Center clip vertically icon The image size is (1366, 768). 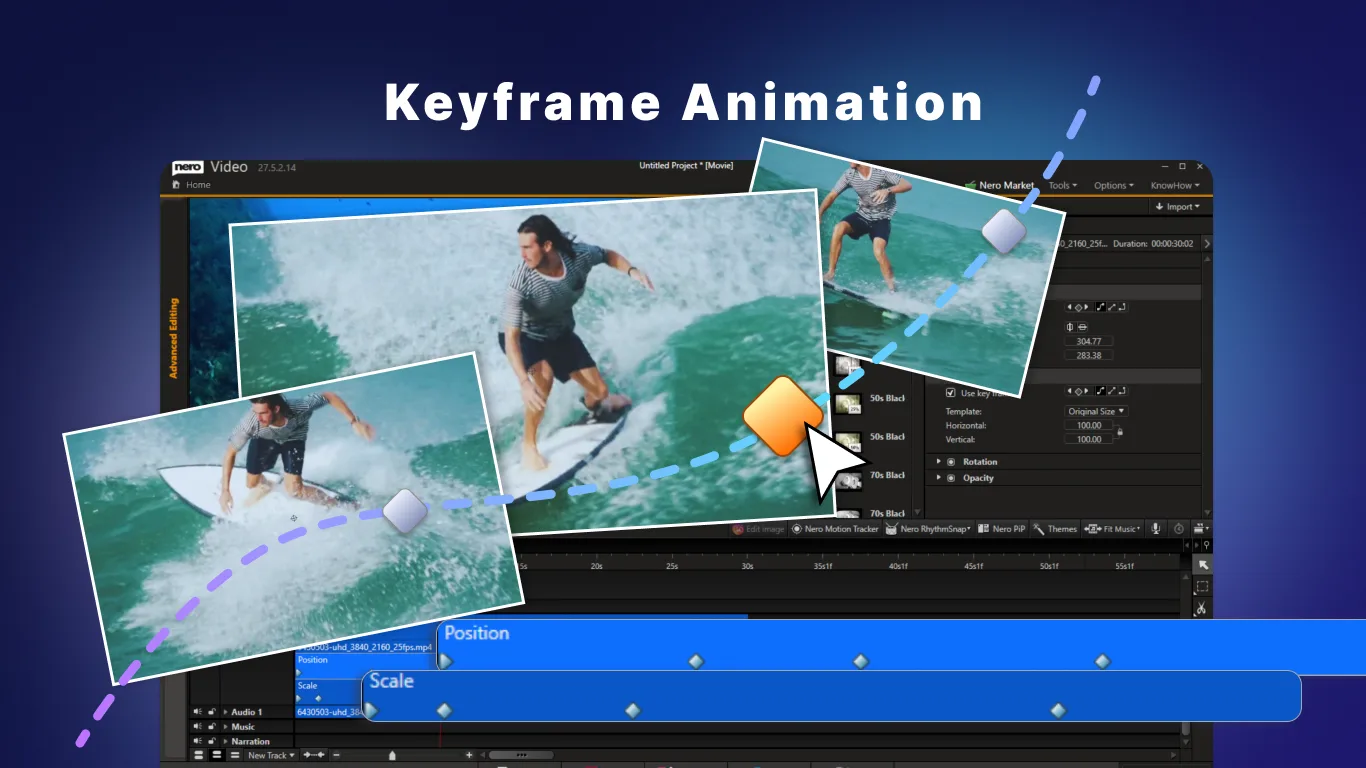pos(1082,327)
